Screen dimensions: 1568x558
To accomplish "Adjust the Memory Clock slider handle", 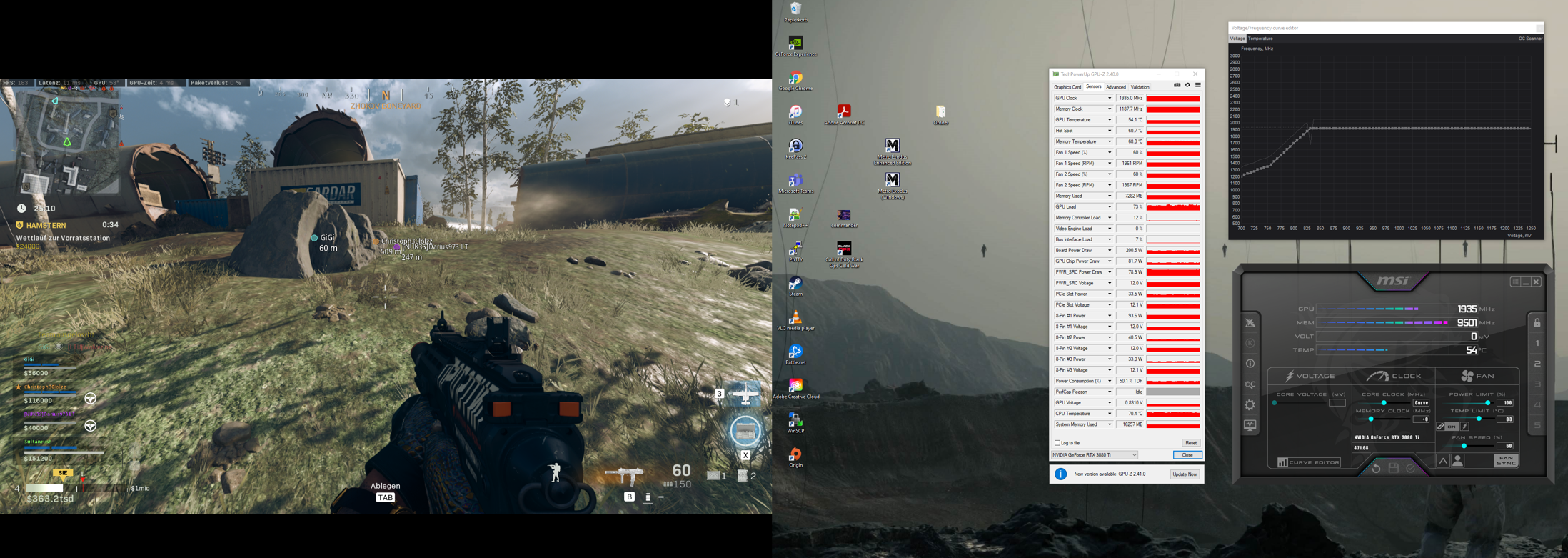I will 1371,419.
